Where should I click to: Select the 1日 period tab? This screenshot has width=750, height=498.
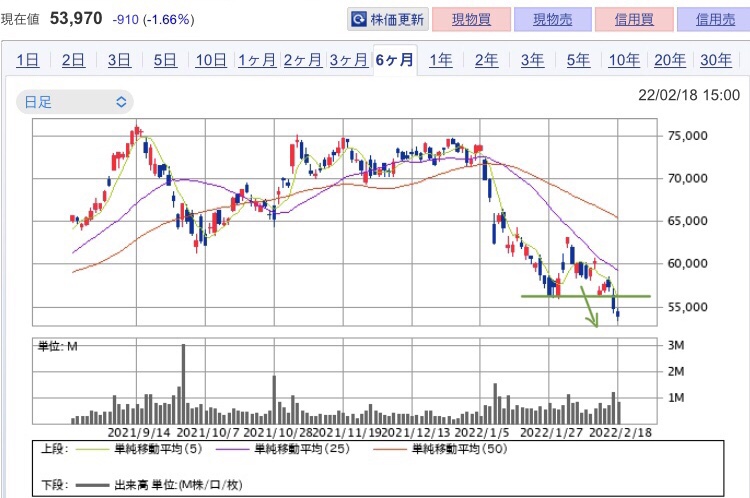point(28,60)
